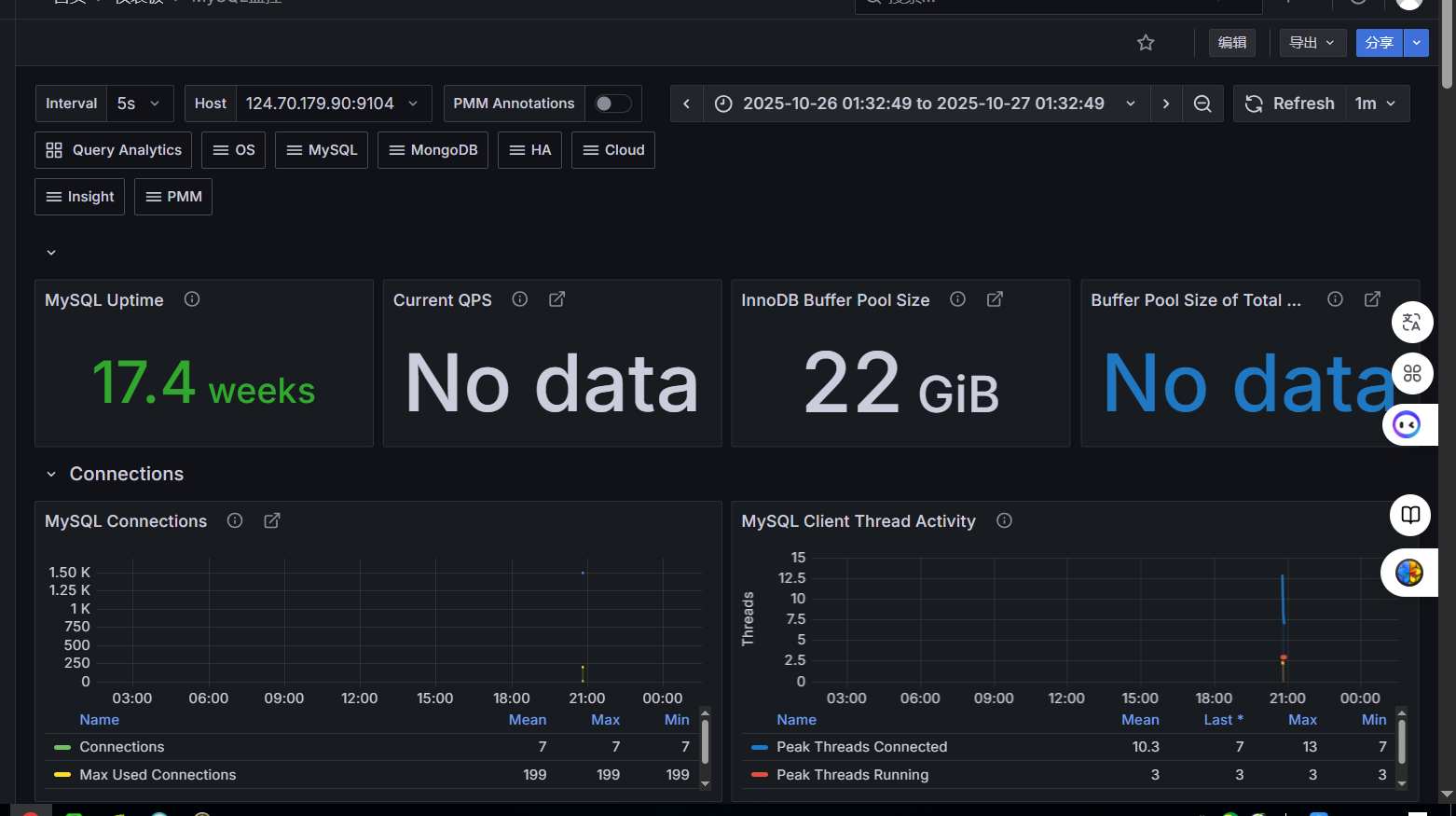Image resolution: width=1456 pixels, height=816 pixels.
Task: Click the zoom out time range icon
Action: pyautogui.click(x=1202, y=104)
